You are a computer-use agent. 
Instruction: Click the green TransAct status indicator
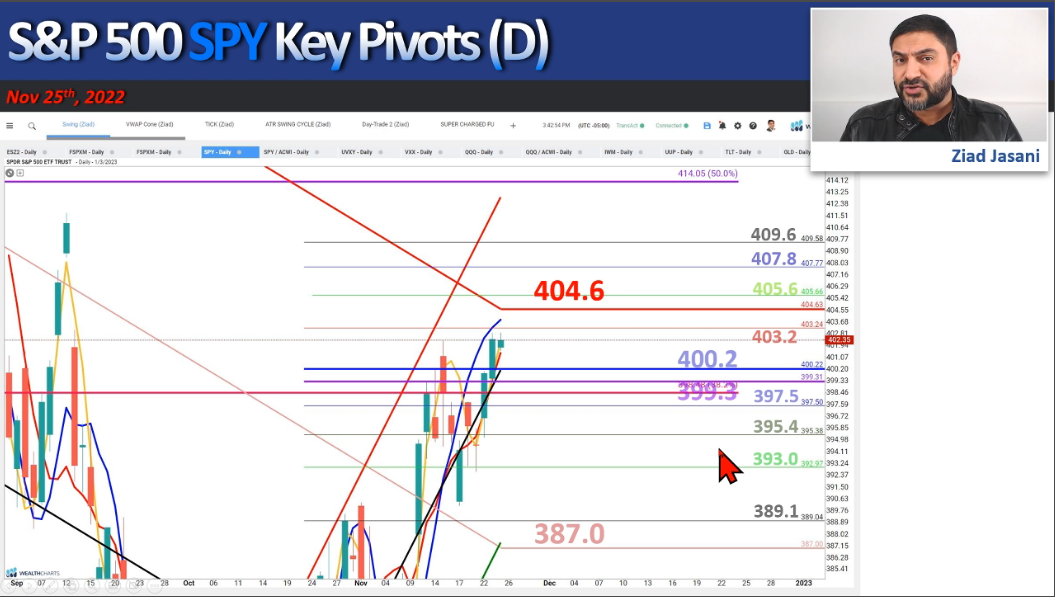point(630,126)
